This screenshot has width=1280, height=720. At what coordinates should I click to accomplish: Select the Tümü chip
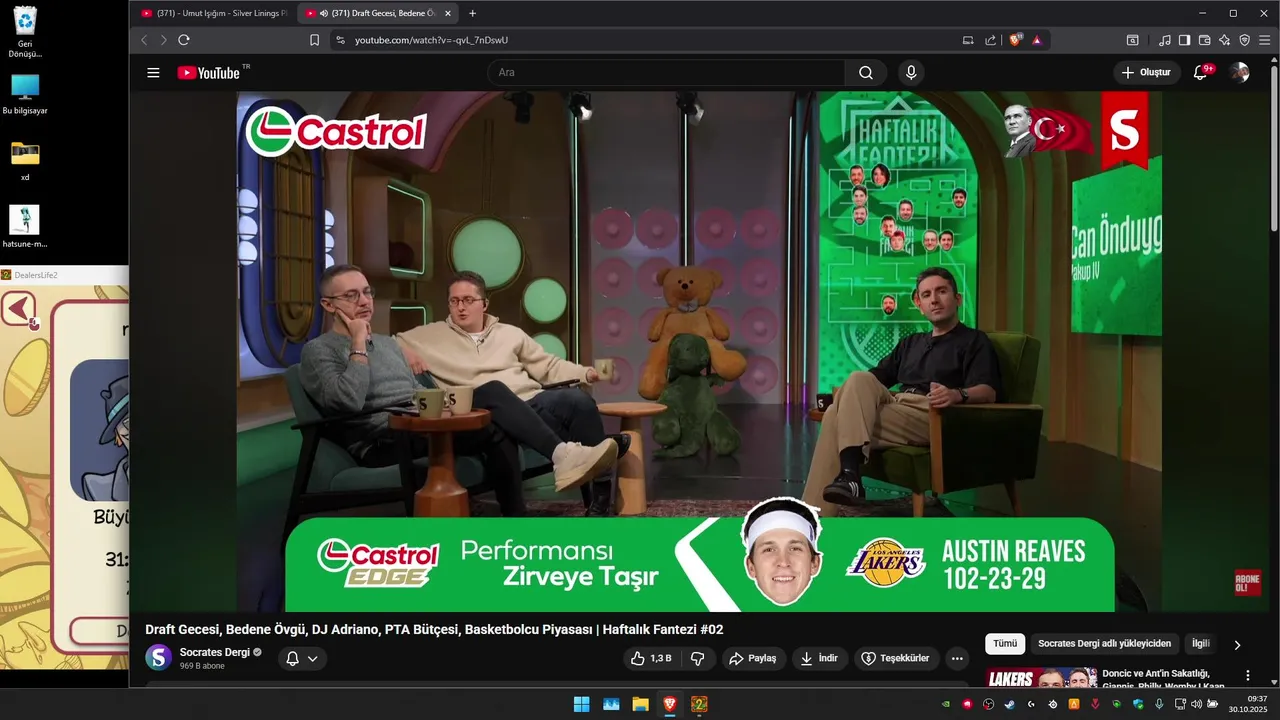pyautogui.click(x=1005, y=644)
